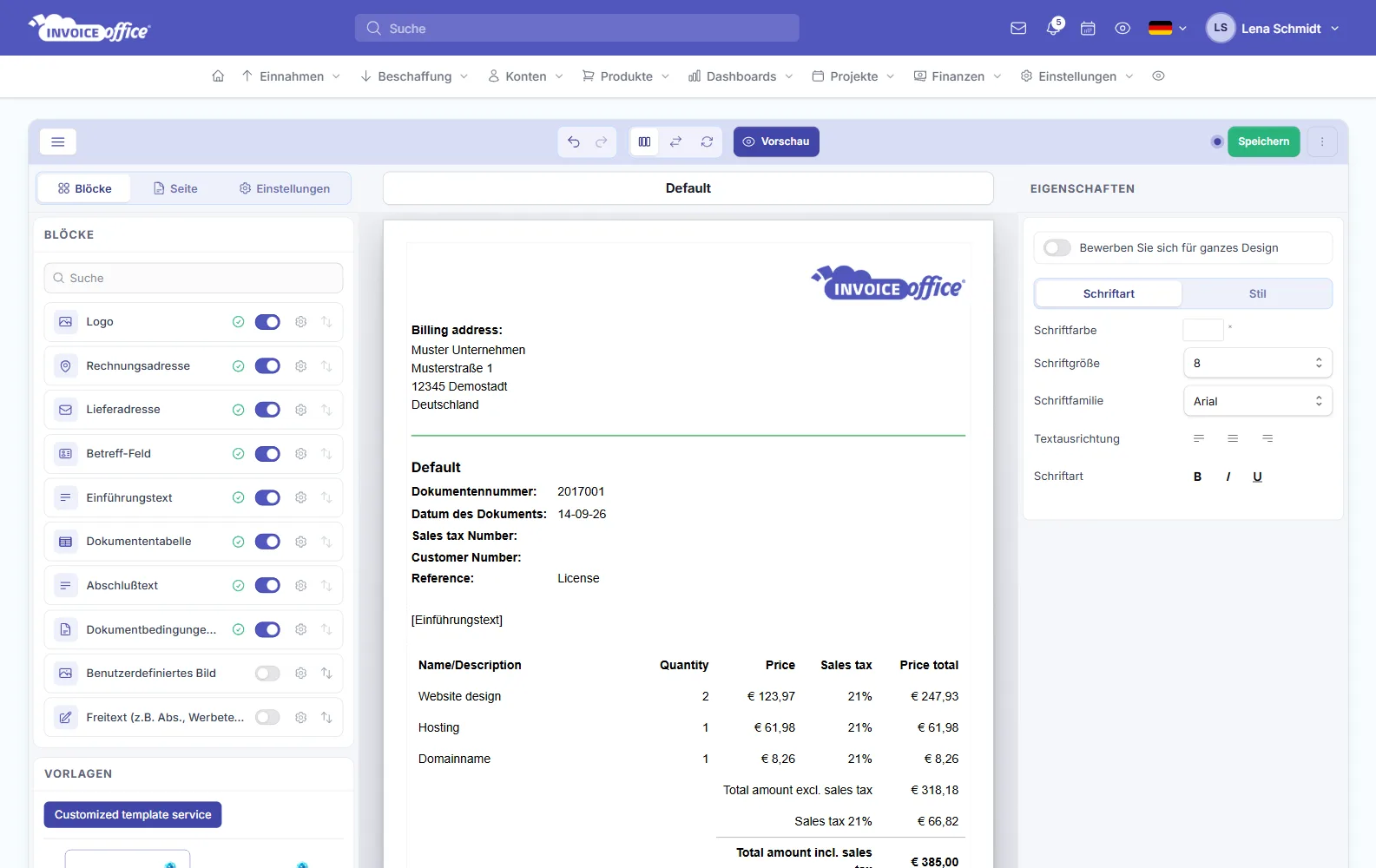Enable the Benutzerdefiniertes Bild toggle

(267, 673)
